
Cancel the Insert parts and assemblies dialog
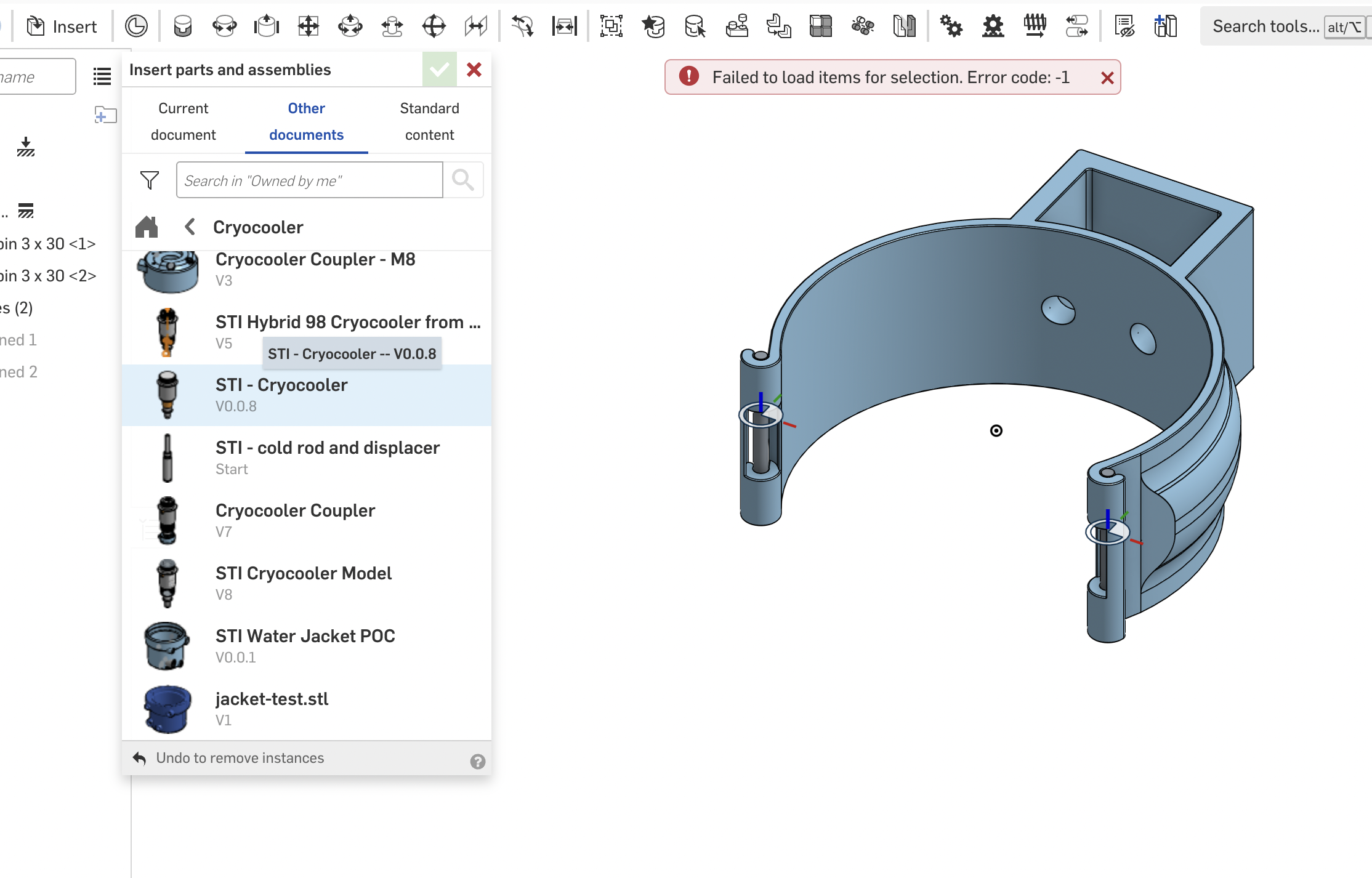(x=474, y=70)
